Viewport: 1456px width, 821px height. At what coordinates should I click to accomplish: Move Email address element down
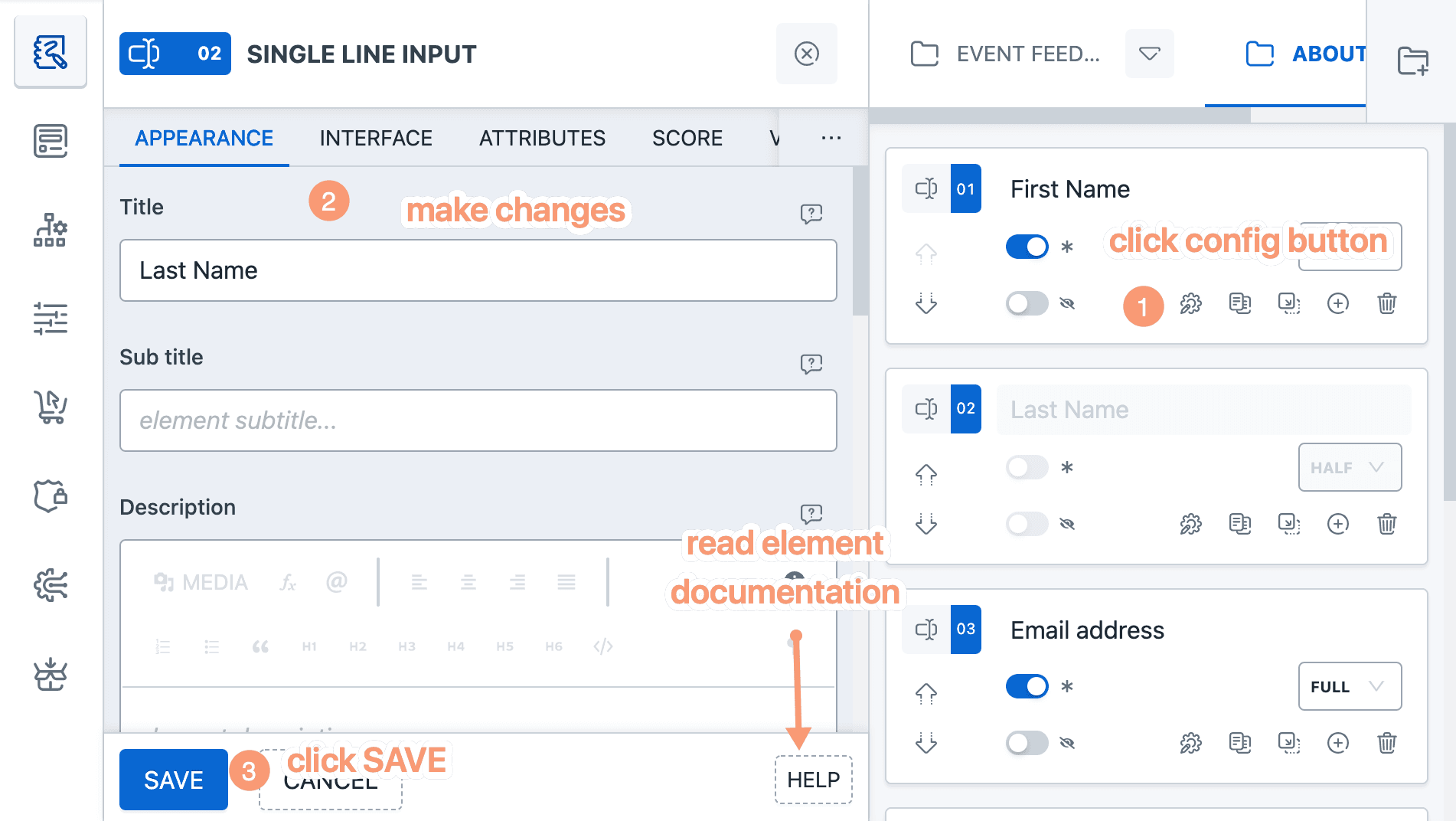click(926, 743)
